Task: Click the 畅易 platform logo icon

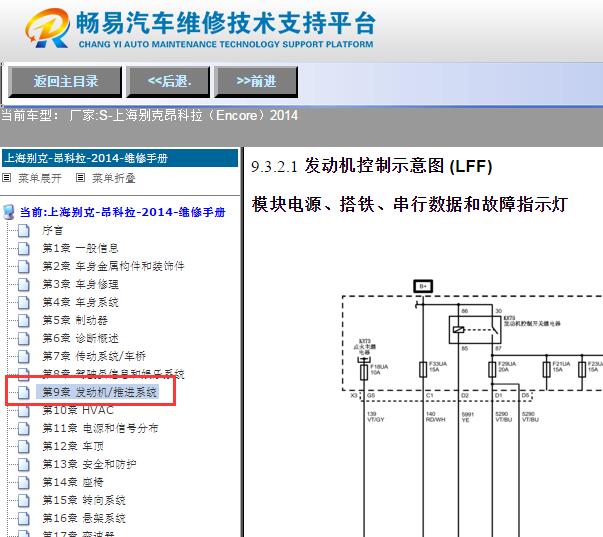Action: 47,28
